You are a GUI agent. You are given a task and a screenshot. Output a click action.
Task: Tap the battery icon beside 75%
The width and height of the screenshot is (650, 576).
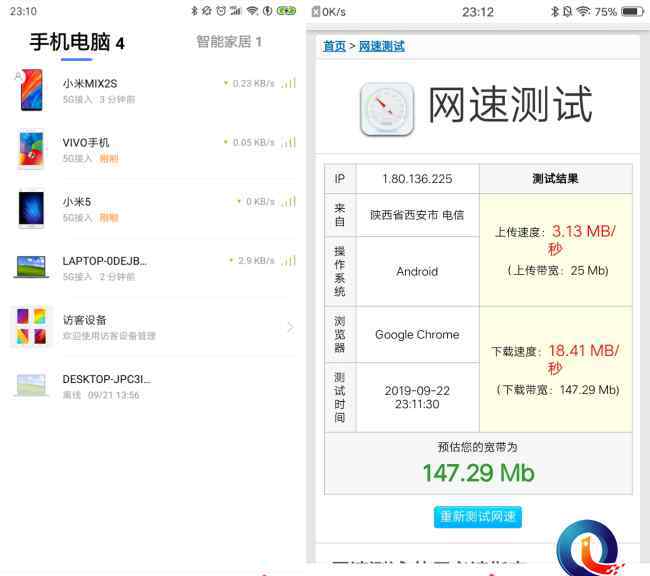pyautogui.click(x=632, y=12)
